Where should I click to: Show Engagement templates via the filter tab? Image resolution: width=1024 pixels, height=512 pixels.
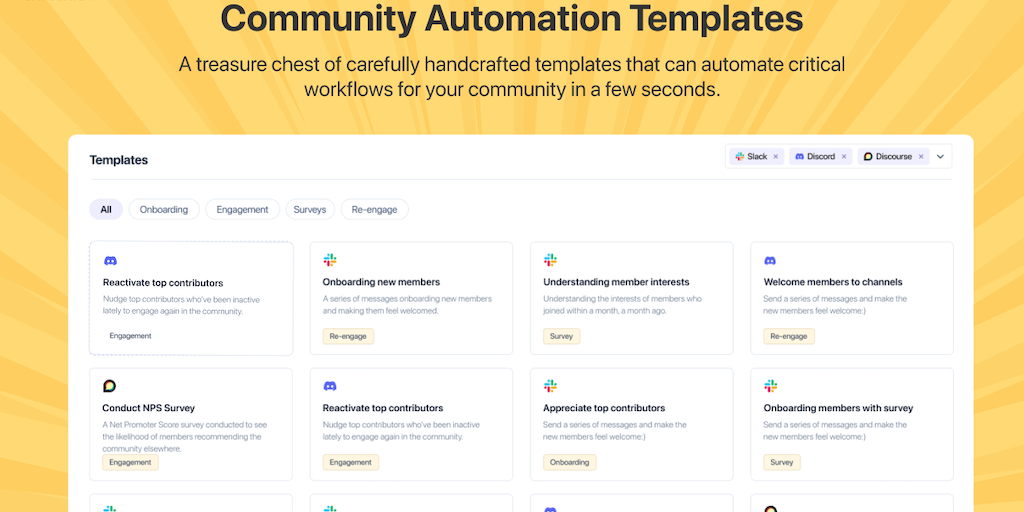tap(242, 209)
